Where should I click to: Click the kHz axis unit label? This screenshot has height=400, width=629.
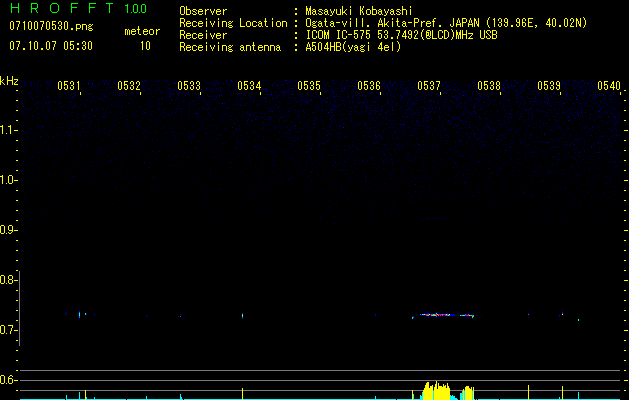point(9,81)
